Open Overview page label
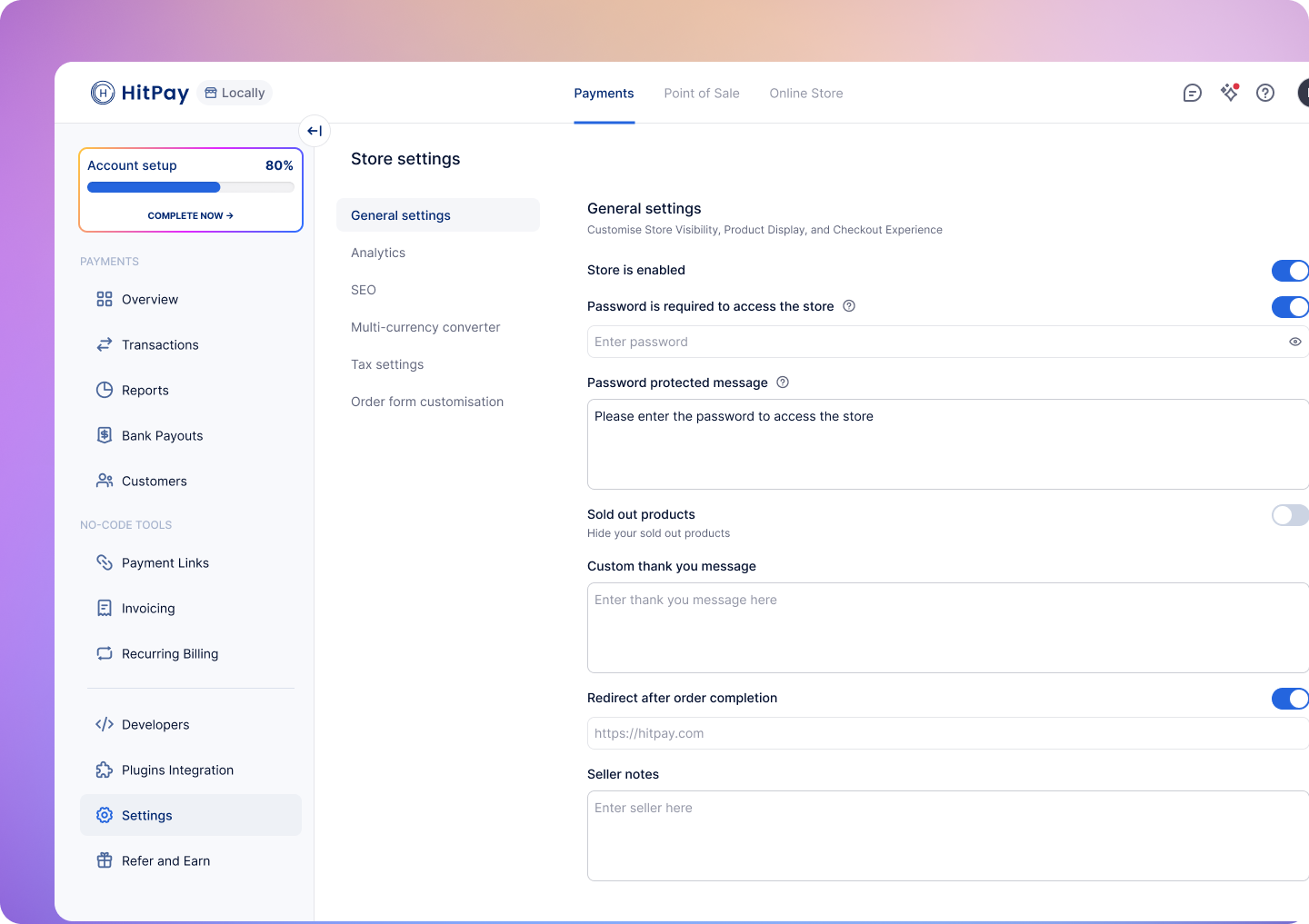The image size is (1309, 924). (150, 299)
